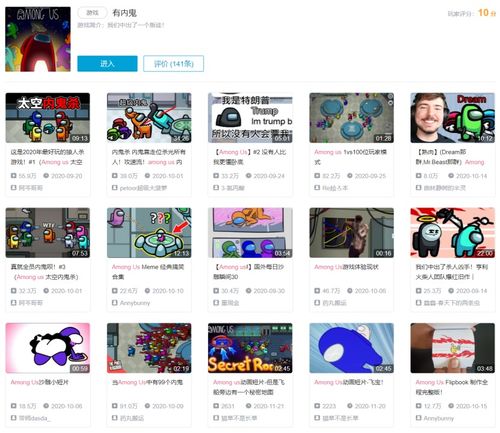The height and width of the screenshot is (433, 500).
Task: Open the 00:16 video thumbnail
Action: pyautogui.click(x=351, y=233)
